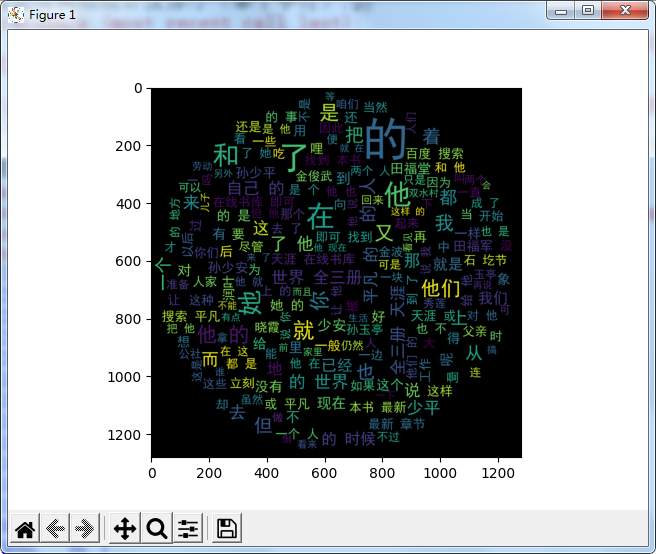
Task: Click the word 孙少平 in the cloud
Action: tap(256, 173)
